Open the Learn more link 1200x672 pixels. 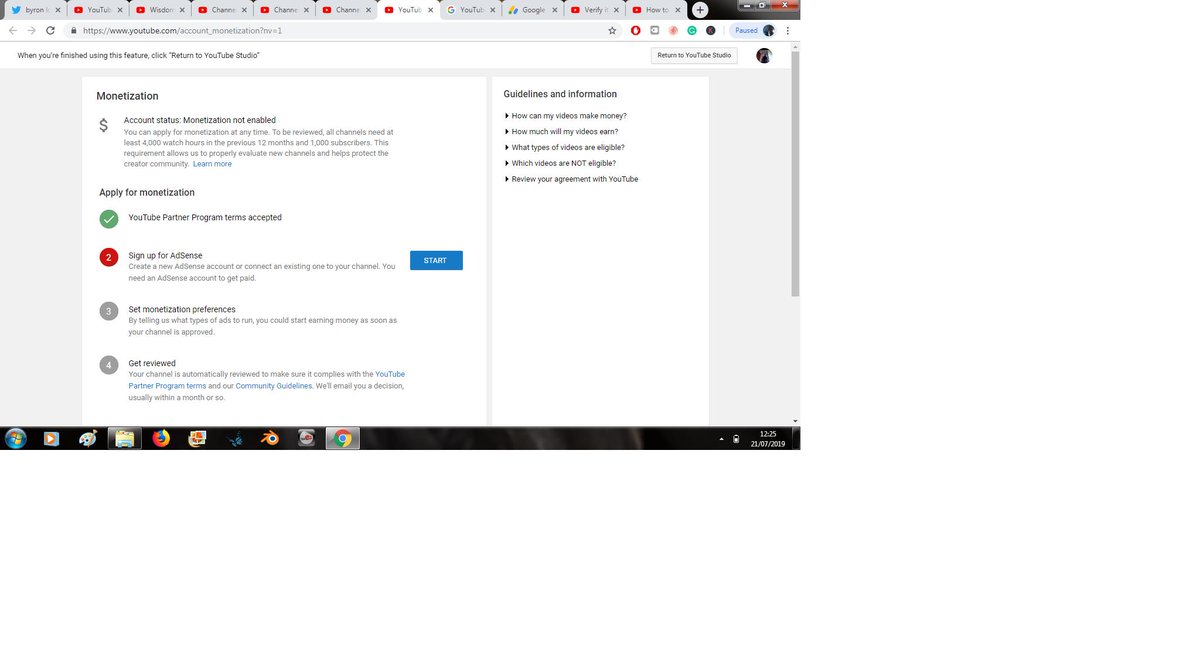point(212,164)
